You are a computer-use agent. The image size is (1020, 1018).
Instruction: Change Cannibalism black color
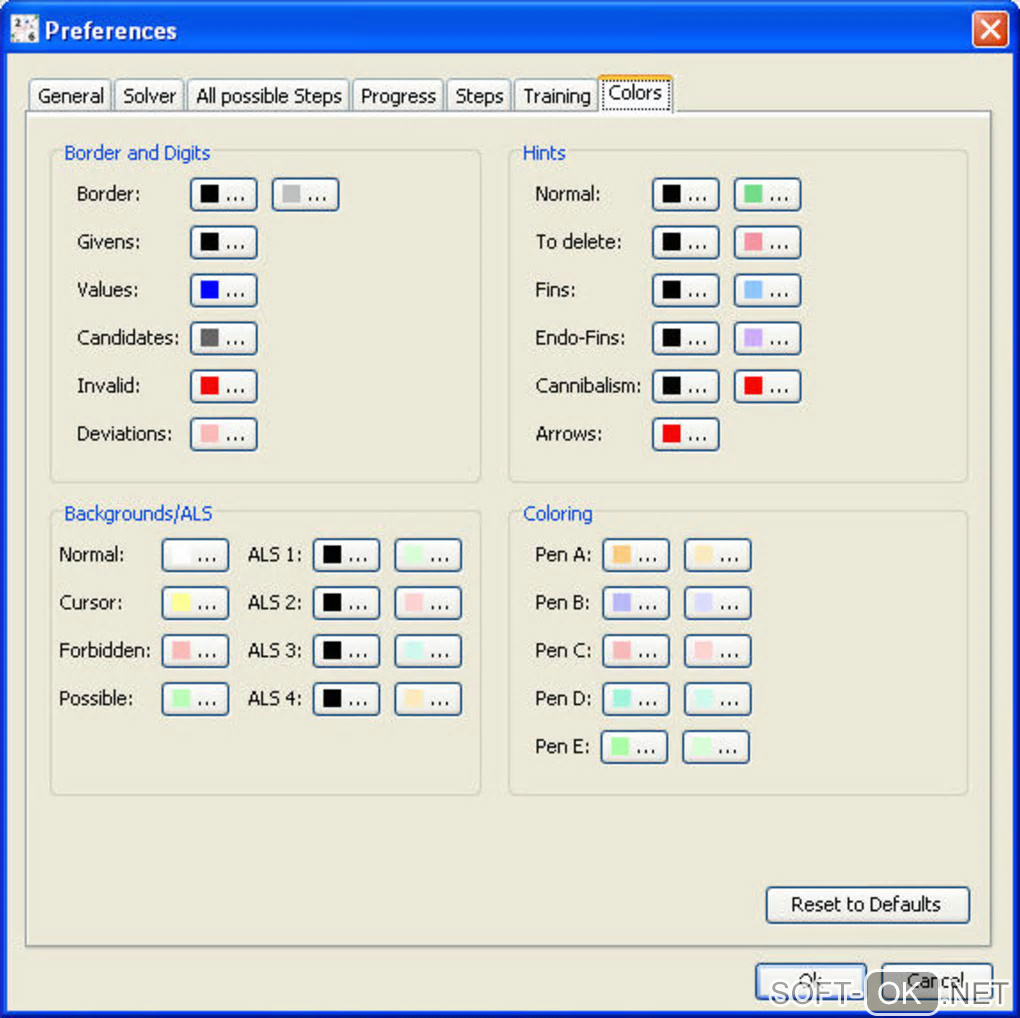point(686,386)
